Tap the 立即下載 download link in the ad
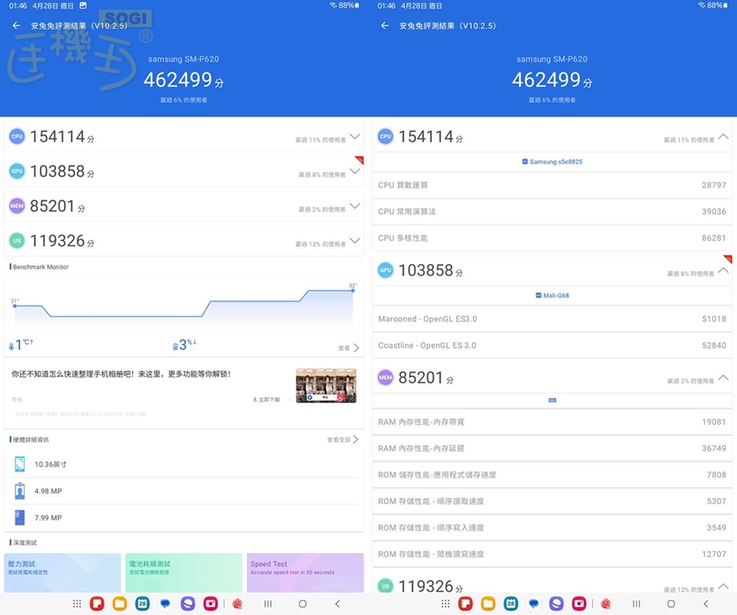The image size is (737, 615). 267,400
